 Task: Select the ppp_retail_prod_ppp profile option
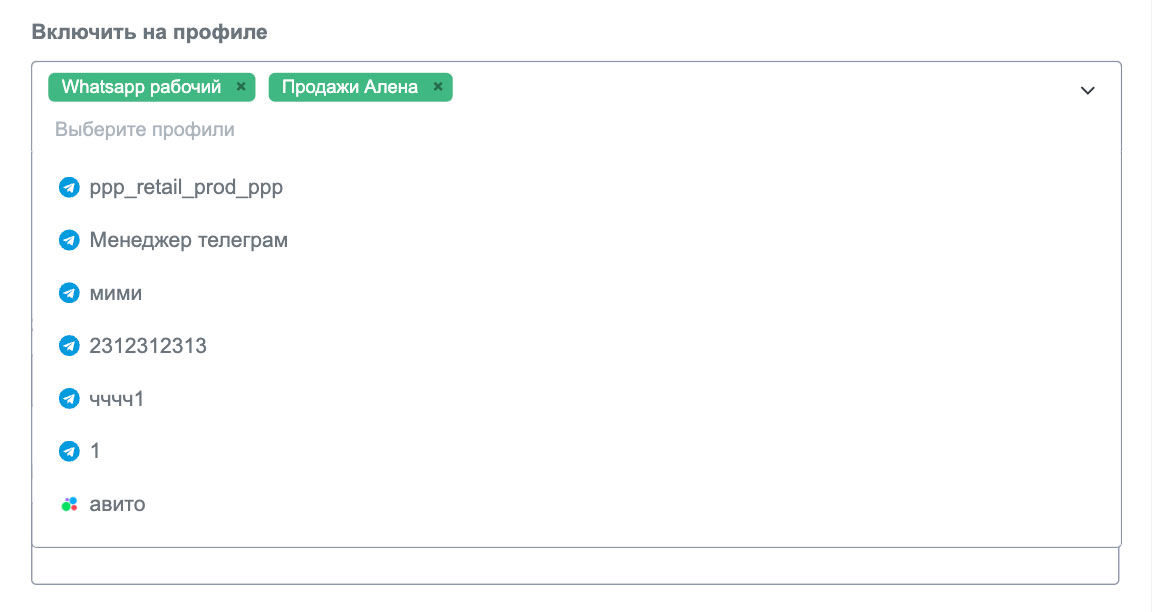[186, 187]
